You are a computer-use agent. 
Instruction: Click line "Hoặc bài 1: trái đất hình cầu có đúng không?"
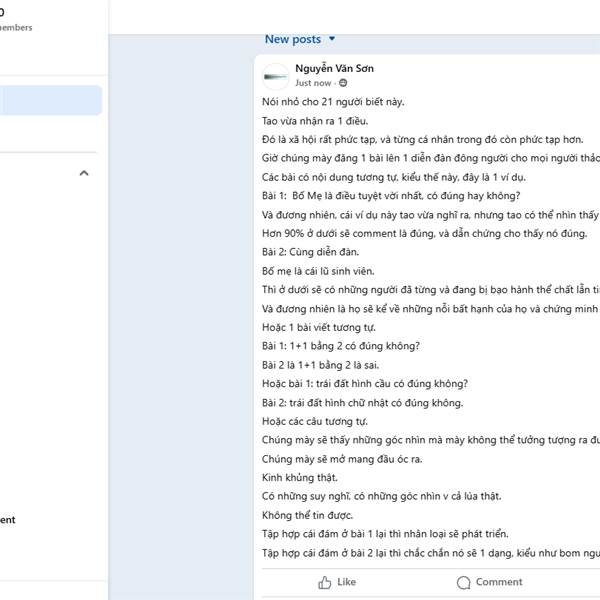pyautogui.click(x=365, y=384)
